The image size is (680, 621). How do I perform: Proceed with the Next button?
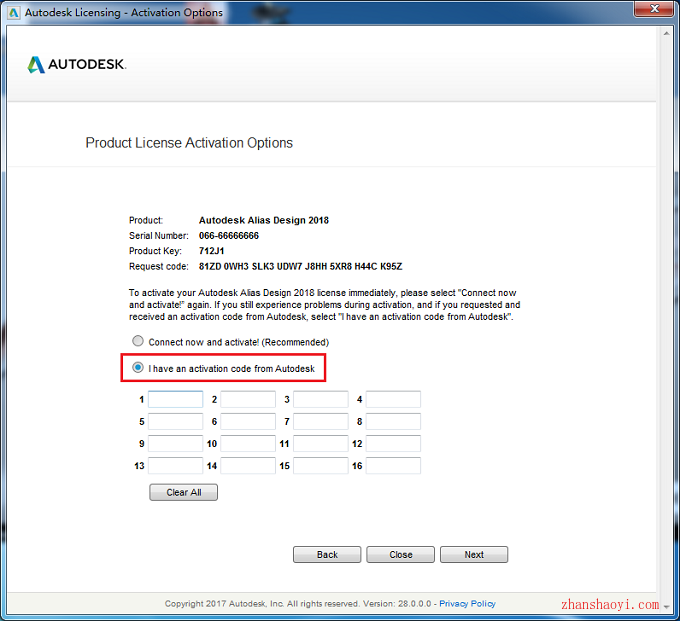click(474, 555)
